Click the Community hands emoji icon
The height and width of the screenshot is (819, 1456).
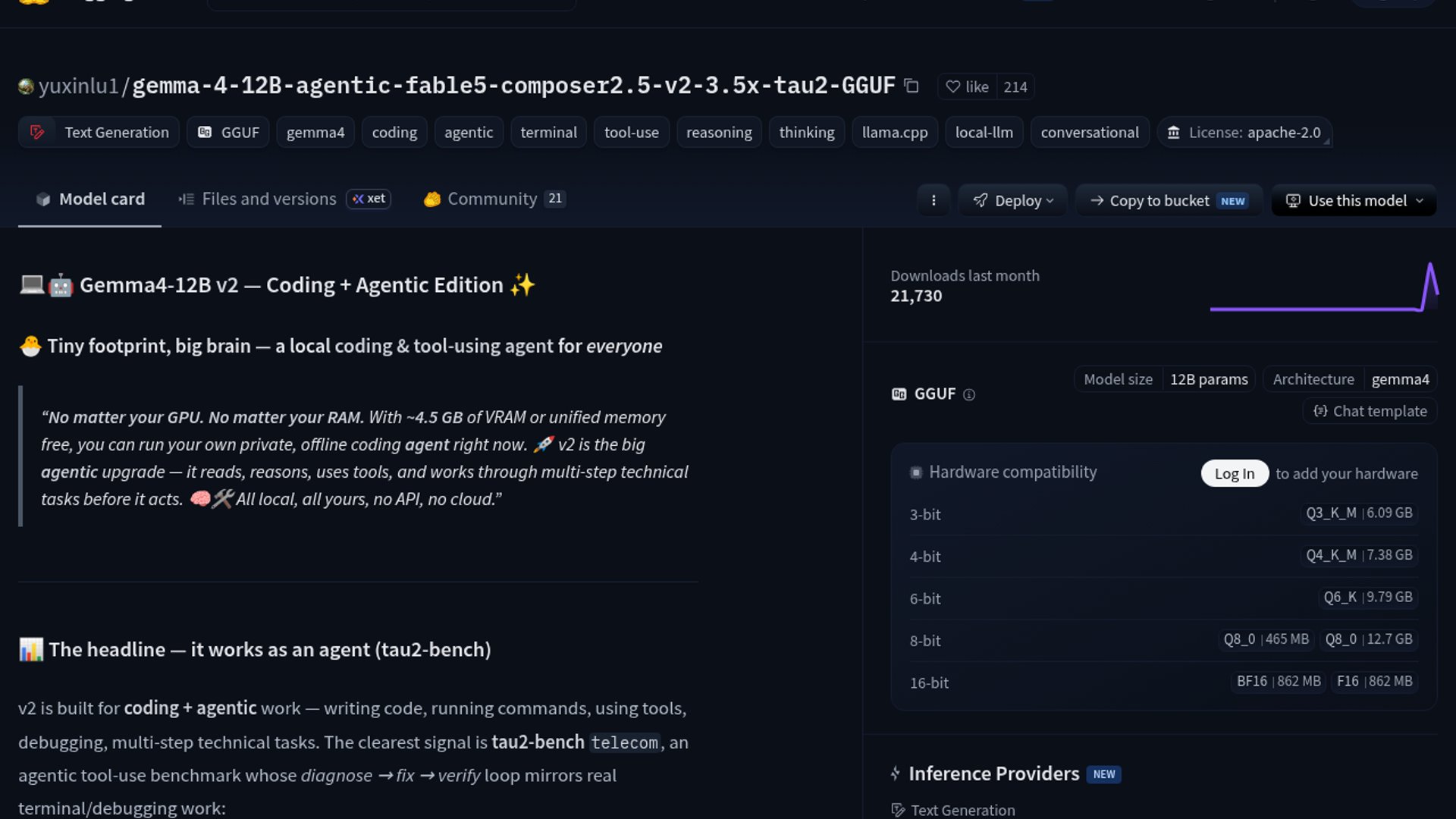pyautogui.click(x=432, y=199)
